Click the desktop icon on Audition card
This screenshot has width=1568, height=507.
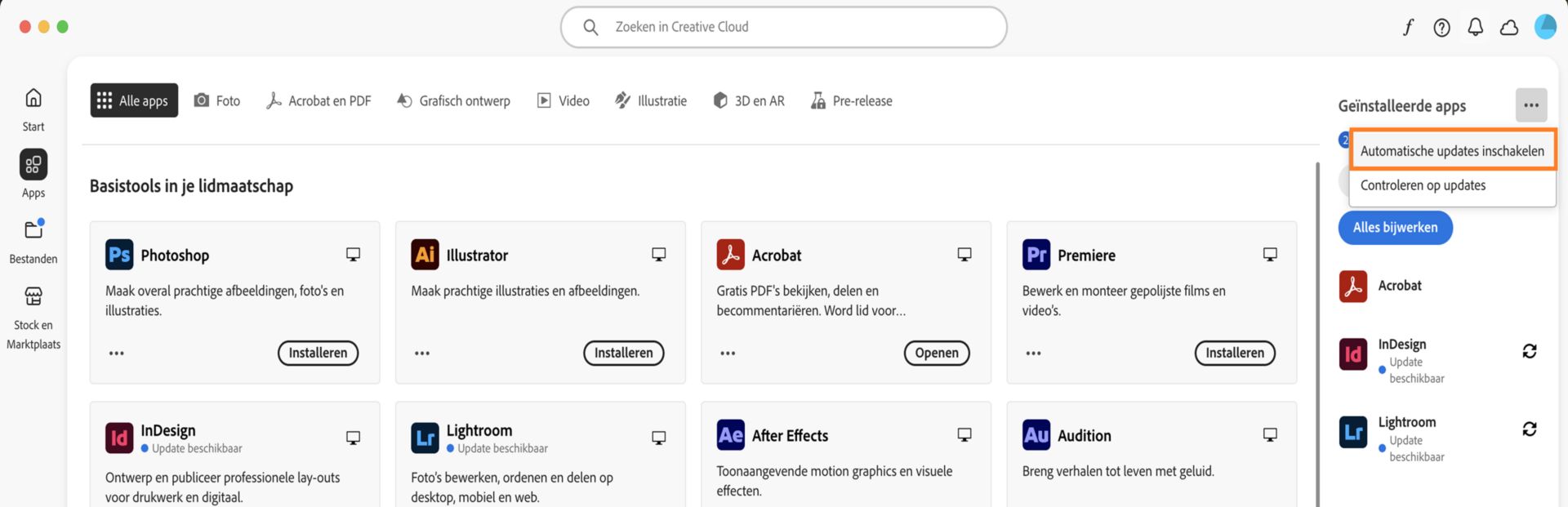pyautogui.click(x=1270, y=435)
